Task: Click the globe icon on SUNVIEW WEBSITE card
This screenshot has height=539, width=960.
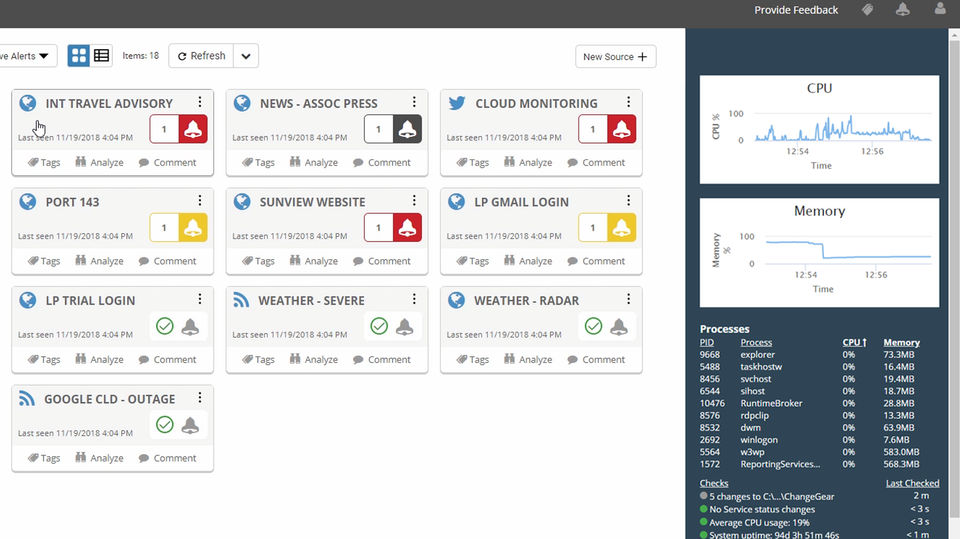Action: 242,202
